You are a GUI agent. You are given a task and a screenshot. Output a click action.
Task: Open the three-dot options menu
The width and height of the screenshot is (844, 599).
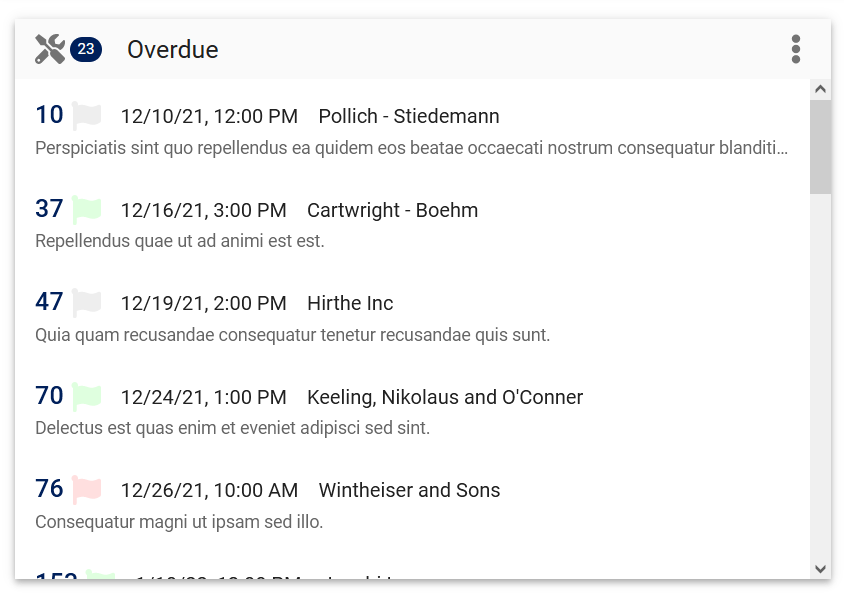point(796,49)
